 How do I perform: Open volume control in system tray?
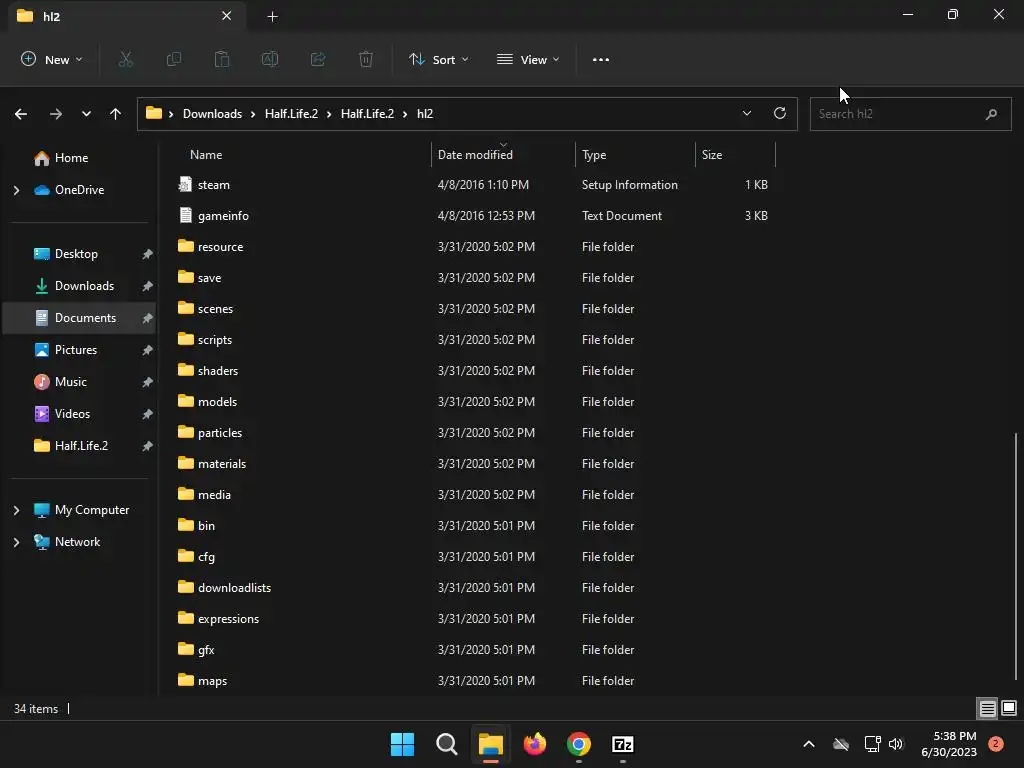click(896, 744)
